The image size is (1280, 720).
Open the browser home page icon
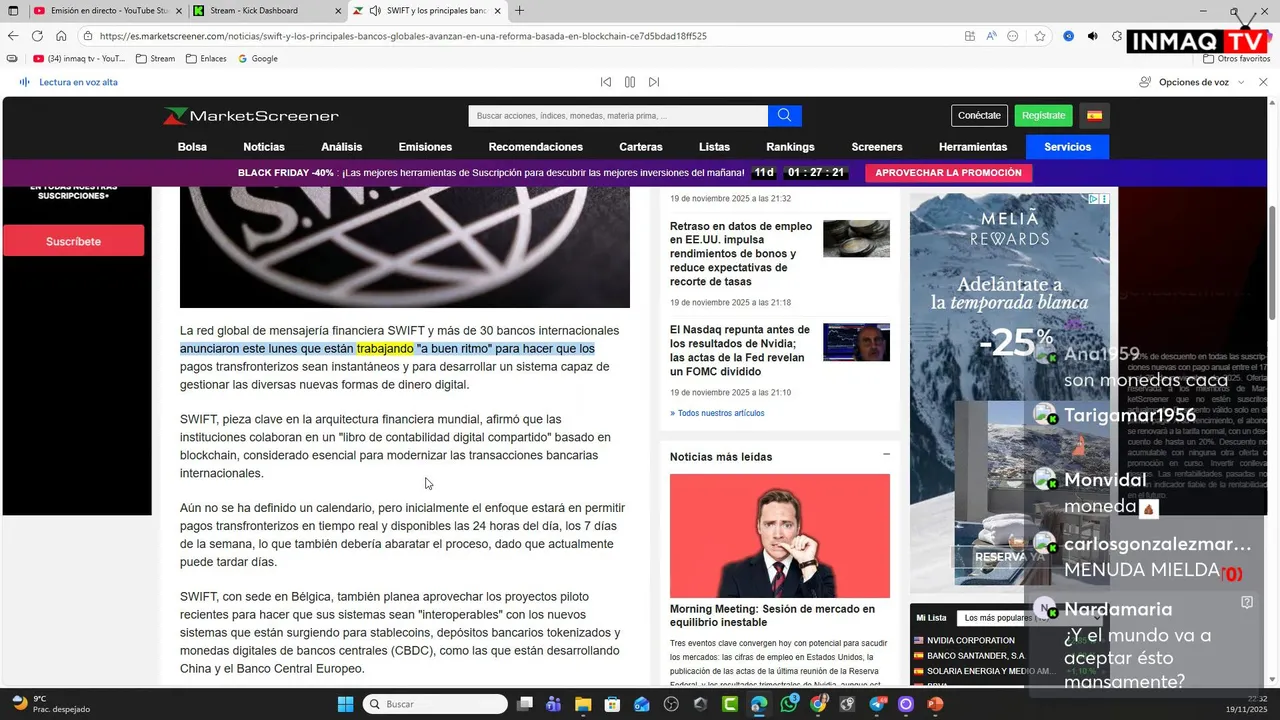(61, 36)
